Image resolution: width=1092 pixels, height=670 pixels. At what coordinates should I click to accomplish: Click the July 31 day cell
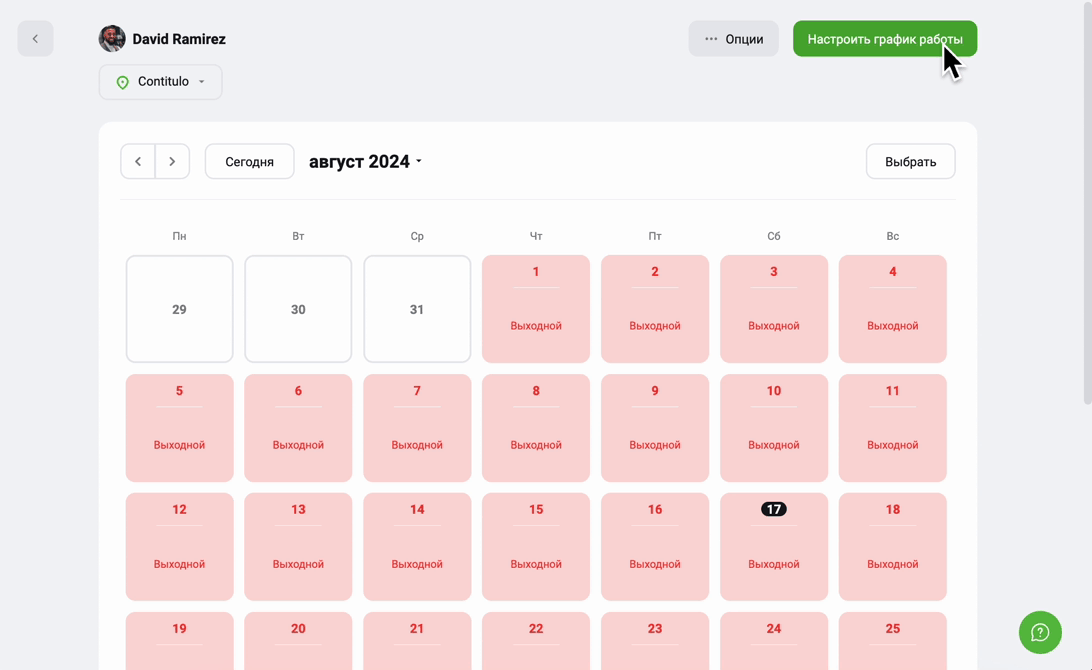pos(416,309)
